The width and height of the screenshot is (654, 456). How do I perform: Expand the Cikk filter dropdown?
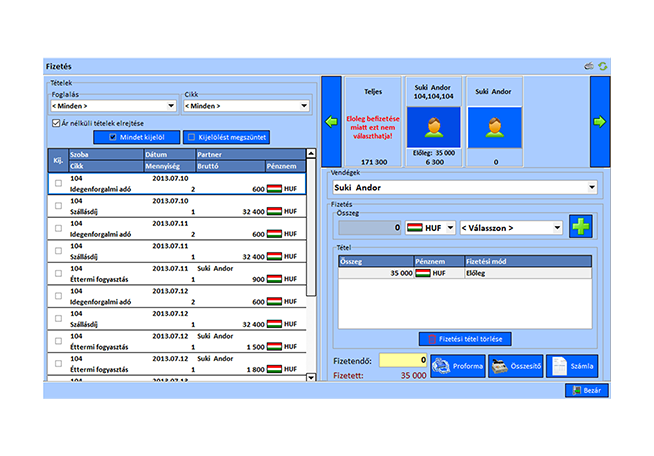pyautogui.click(x=246, y=105)
